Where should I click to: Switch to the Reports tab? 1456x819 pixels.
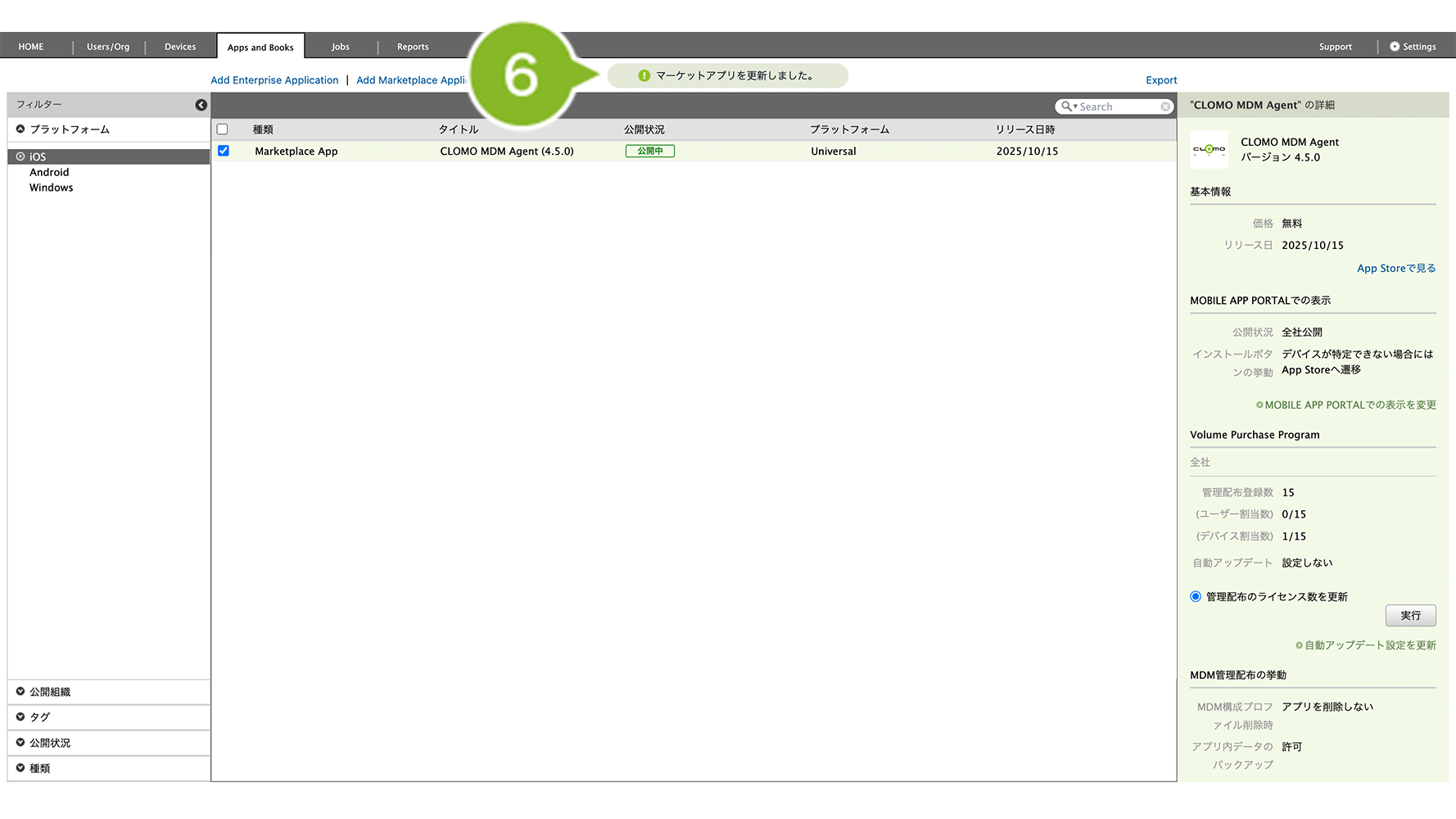pyautogui.click(x=413, y=47)
